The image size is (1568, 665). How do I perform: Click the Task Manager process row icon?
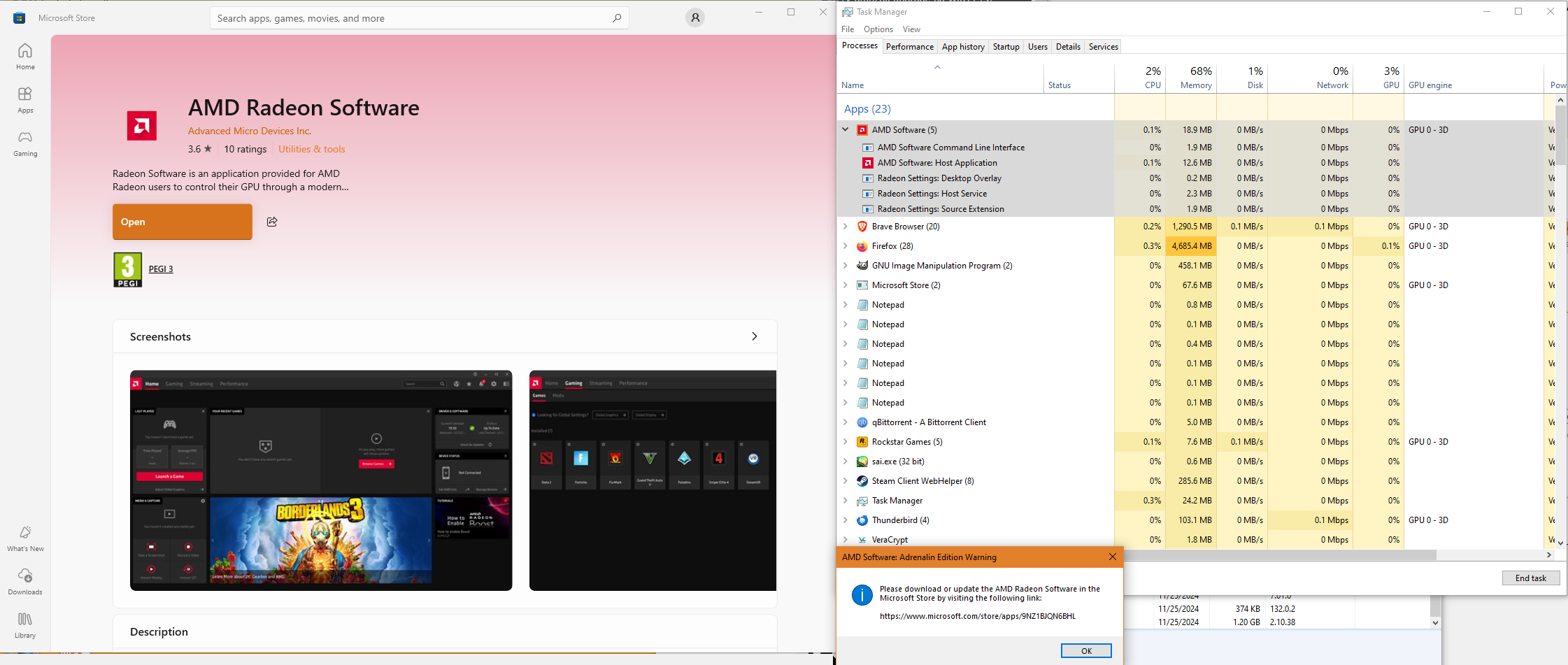click(862, 501)
